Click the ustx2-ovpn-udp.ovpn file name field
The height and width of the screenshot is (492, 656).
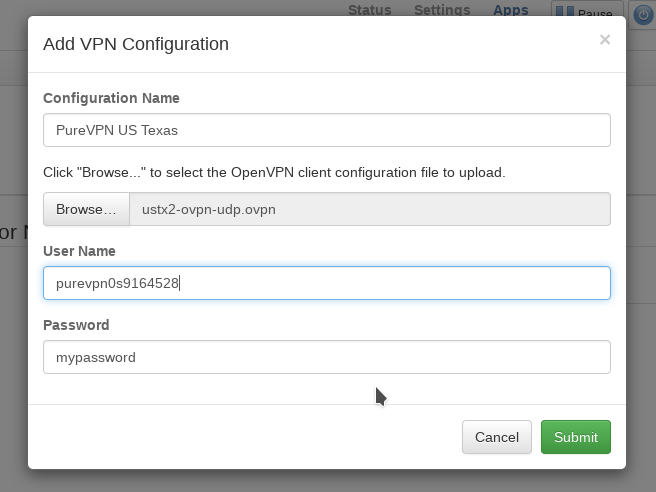point(370,209)
